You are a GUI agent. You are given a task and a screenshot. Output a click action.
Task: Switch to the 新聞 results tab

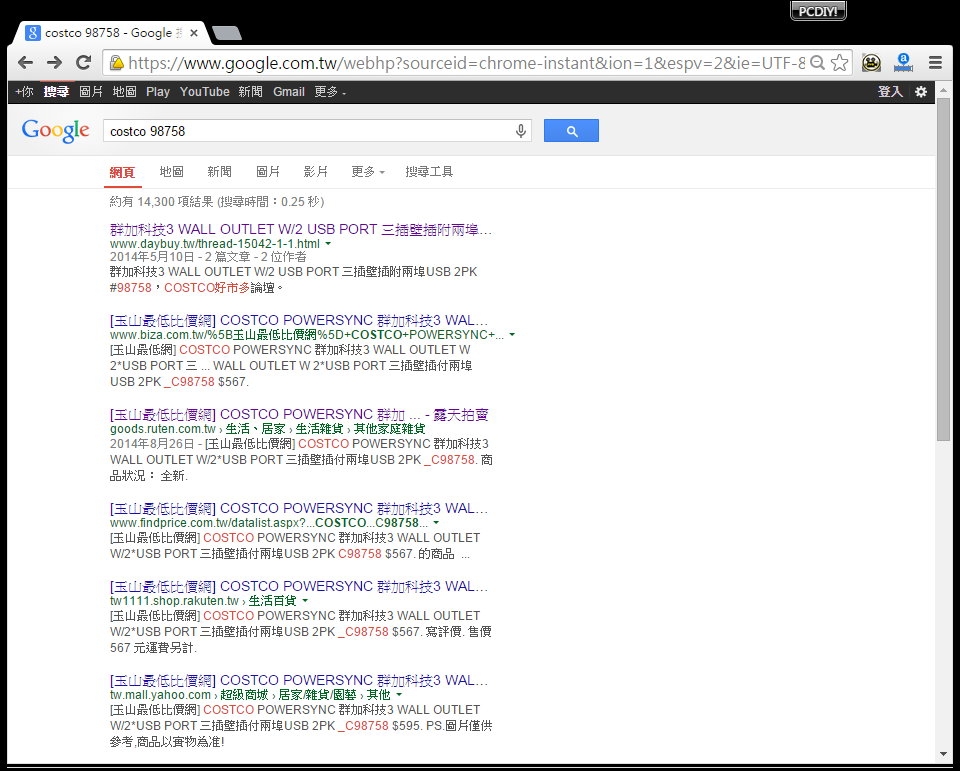(219, 172)
